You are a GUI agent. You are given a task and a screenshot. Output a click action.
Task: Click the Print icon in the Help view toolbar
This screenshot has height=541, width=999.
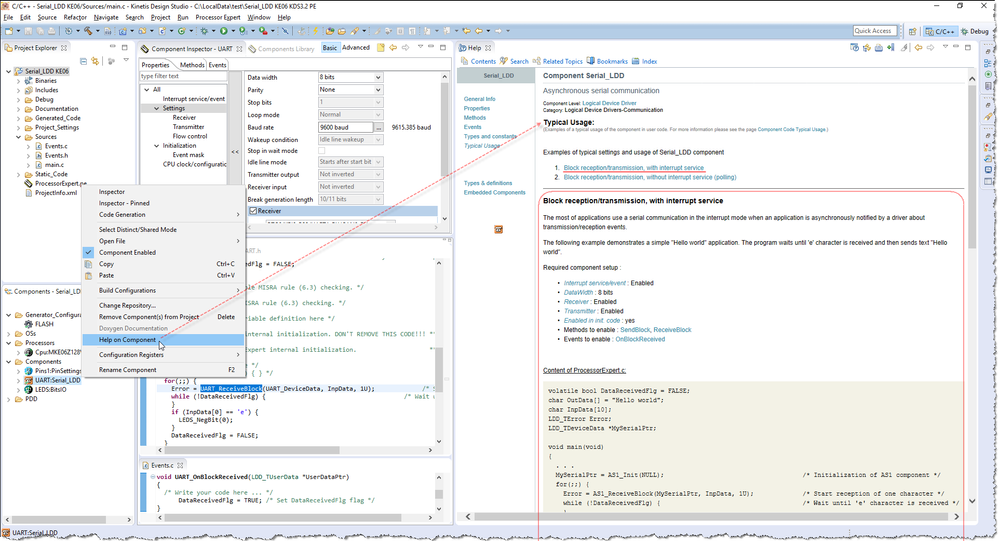(879, 48)
